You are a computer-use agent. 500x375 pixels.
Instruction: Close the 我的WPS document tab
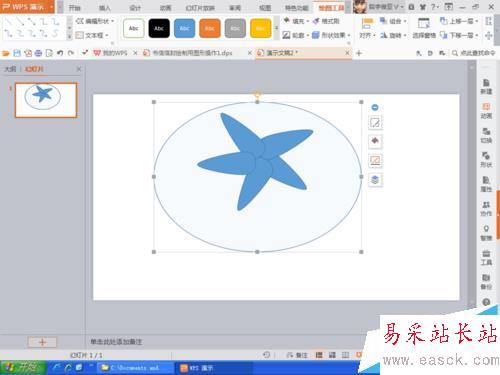(135, 53)
